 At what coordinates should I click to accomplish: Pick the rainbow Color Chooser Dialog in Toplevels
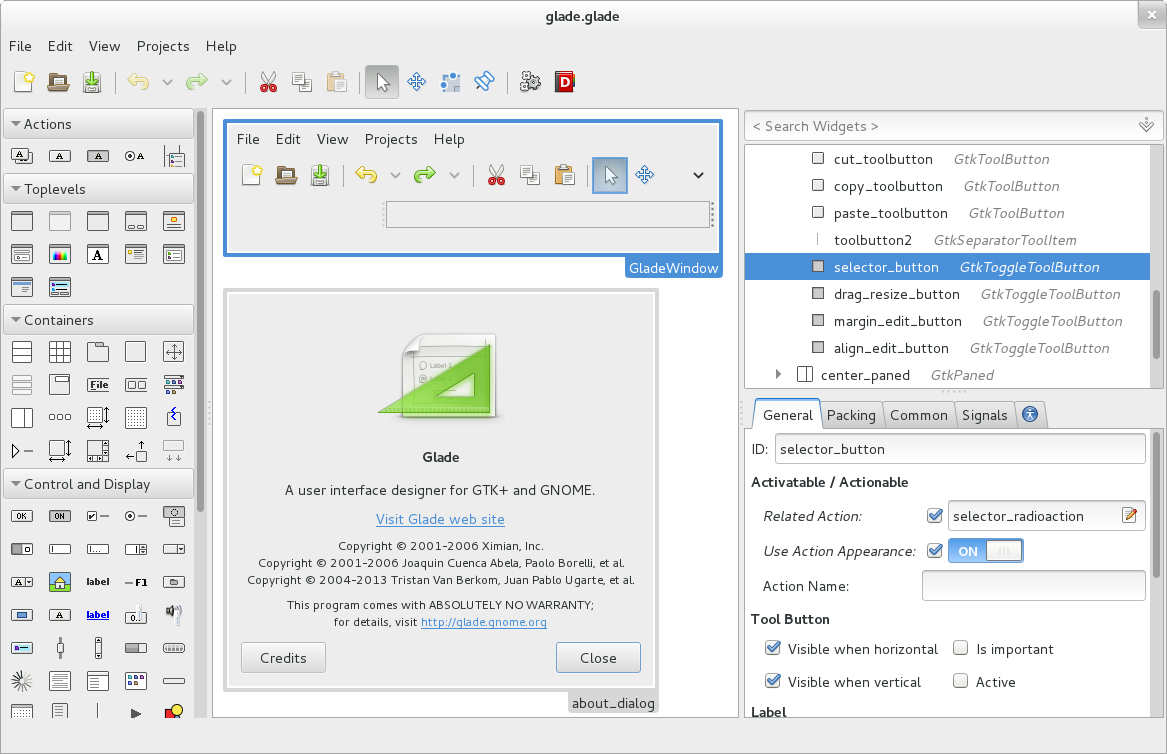point(60,255)
